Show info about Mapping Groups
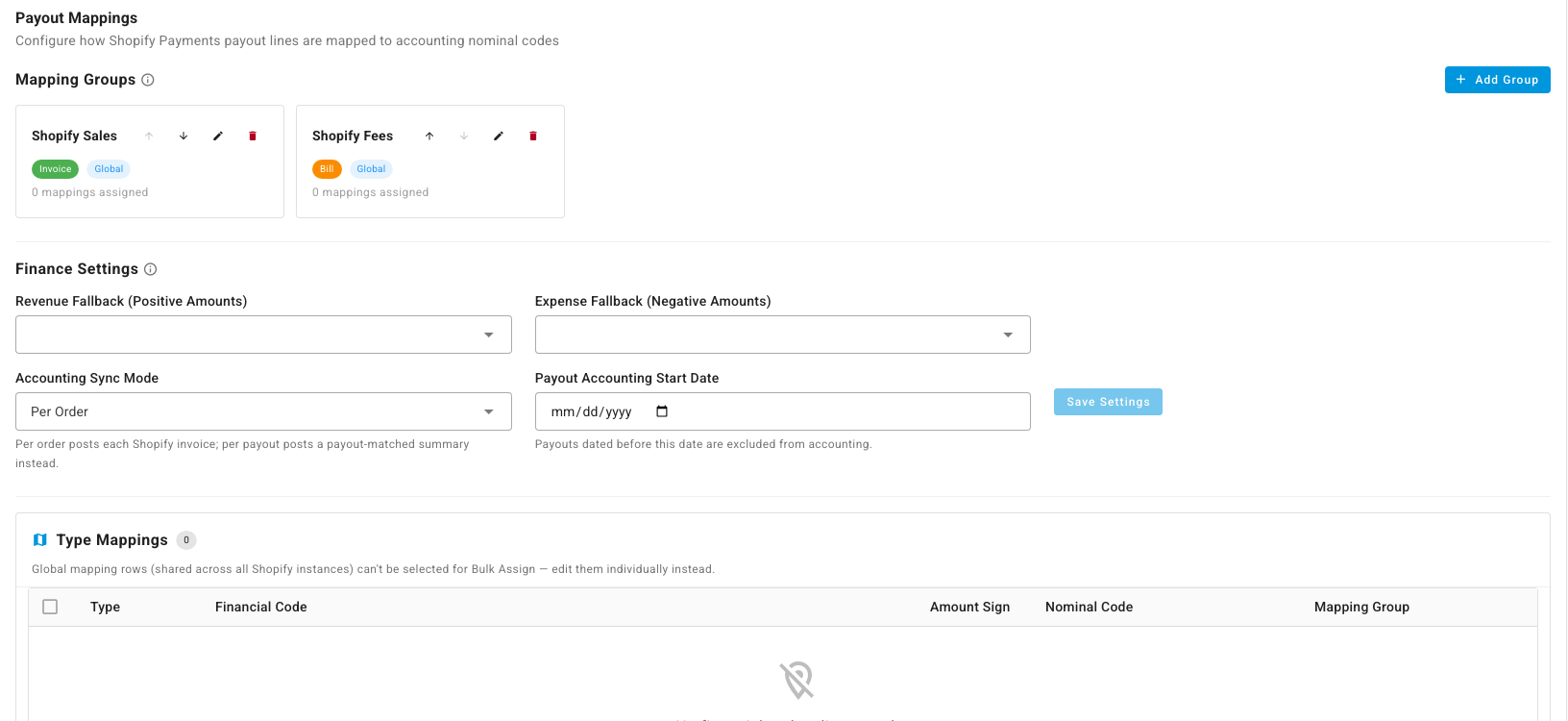This screenshot has width=1568, height=721. [x=148, y=80]
